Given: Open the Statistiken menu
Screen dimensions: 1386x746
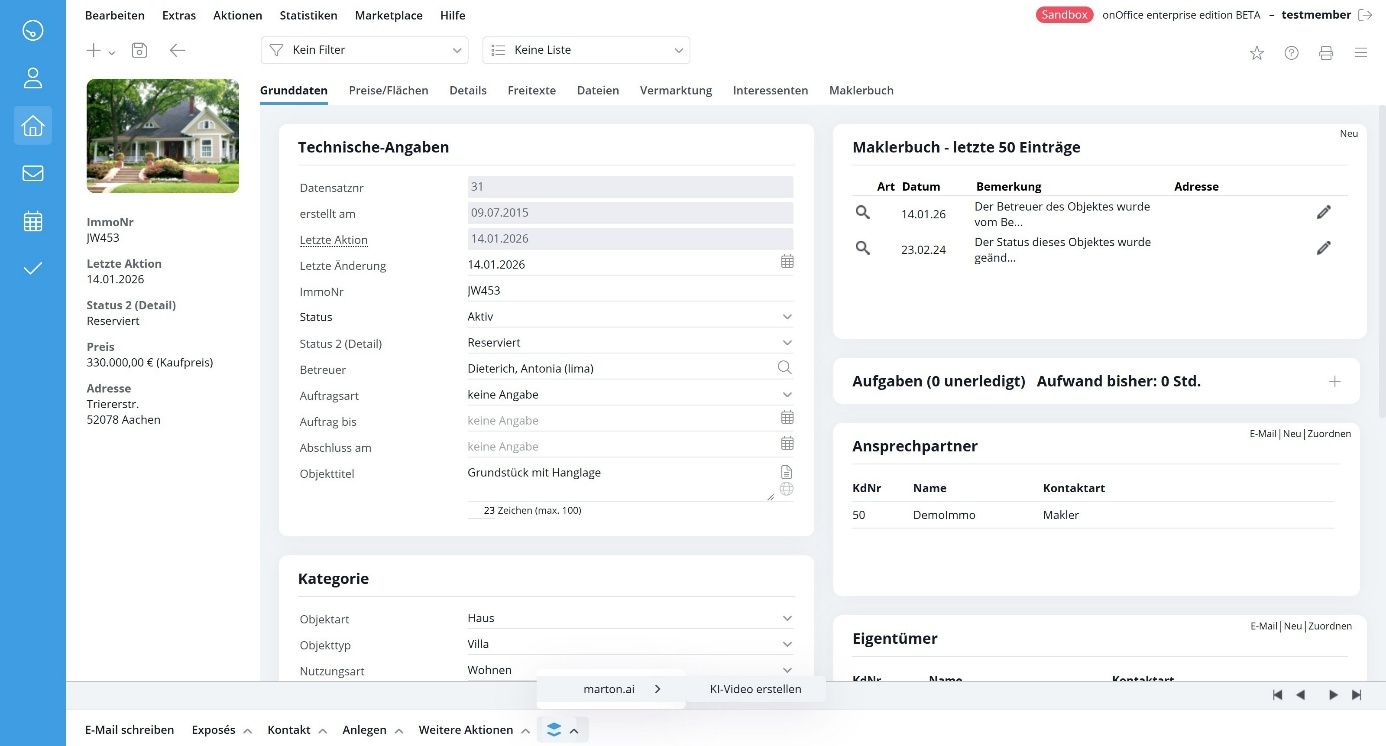Looking at the screenshot, I should (308, 15).
